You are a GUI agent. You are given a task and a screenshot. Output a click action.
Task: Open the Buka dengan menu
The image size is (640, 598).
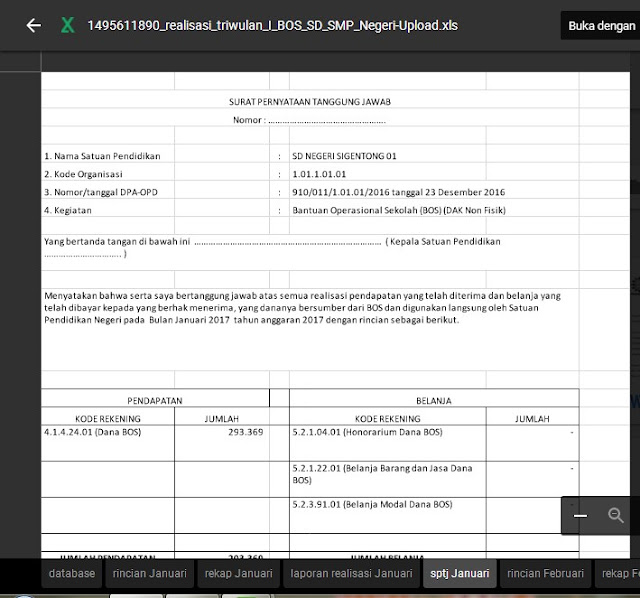(x=601, y=26)
